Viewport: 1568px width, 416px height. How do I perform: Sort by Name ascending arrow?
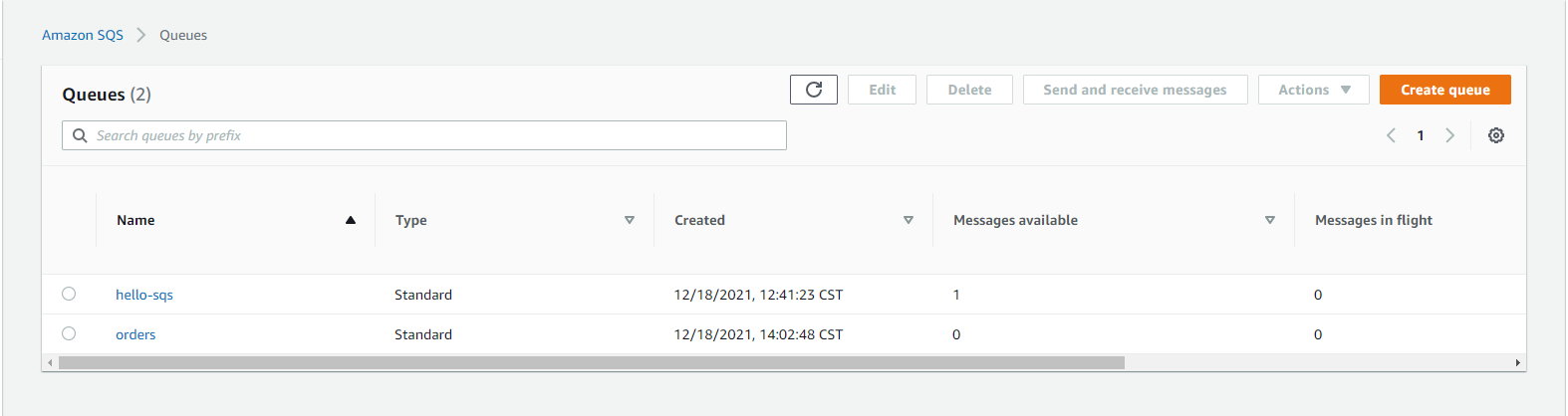tap(351, 220)
